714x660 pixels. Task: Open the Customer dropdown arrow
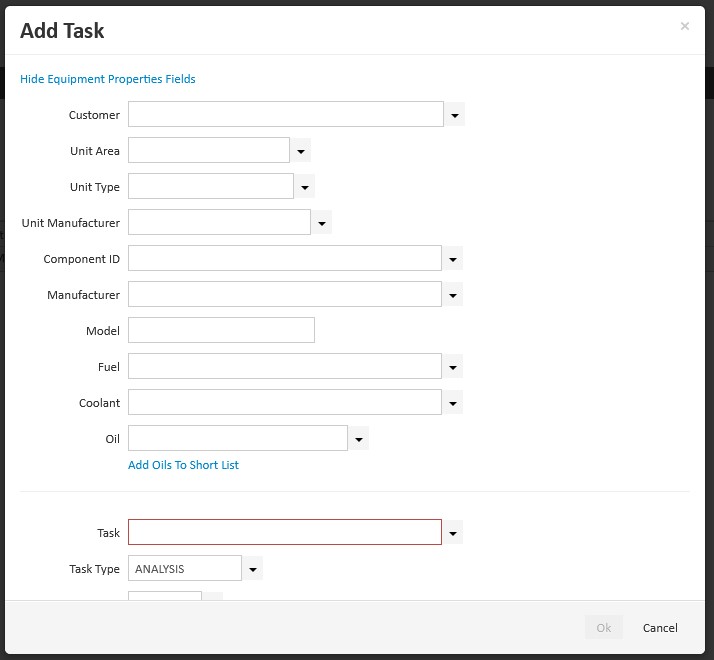[455, 115]
